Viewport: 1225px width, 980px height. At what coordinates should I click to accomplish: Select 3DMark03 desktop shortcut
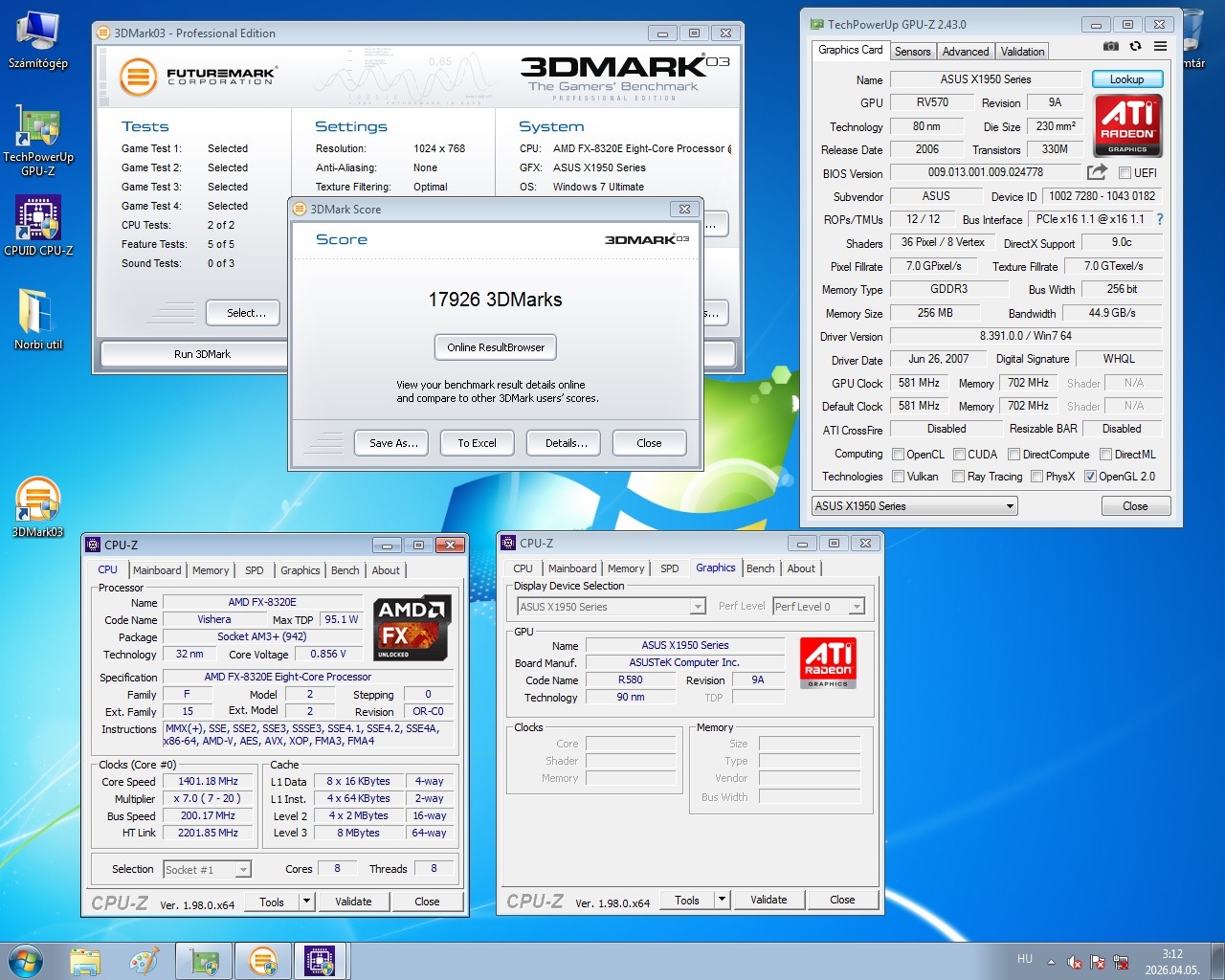(38, 507)
